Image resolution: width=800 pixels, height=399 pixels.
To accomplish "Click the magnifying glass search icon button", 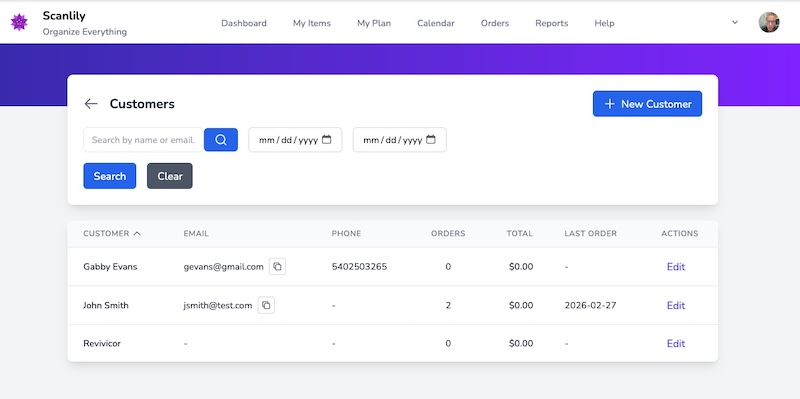I will pyautogui.click(x=221, y=140).
